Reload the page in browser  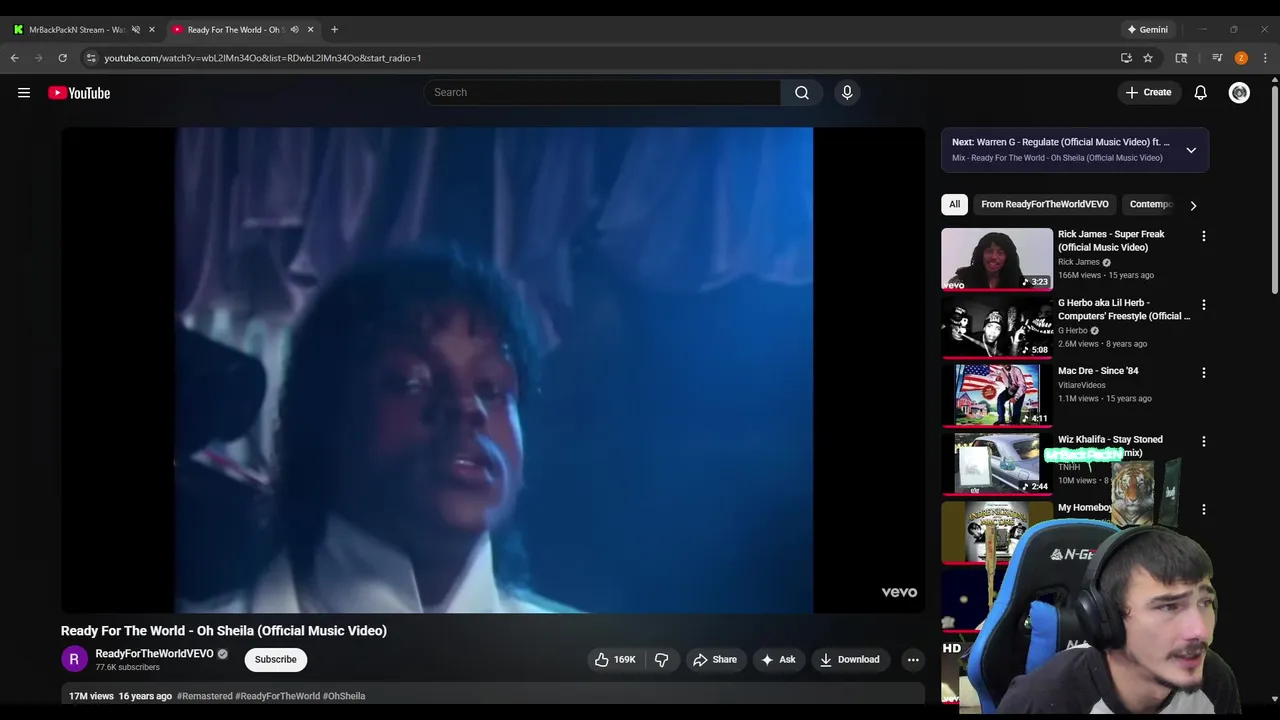coord(62,58)
